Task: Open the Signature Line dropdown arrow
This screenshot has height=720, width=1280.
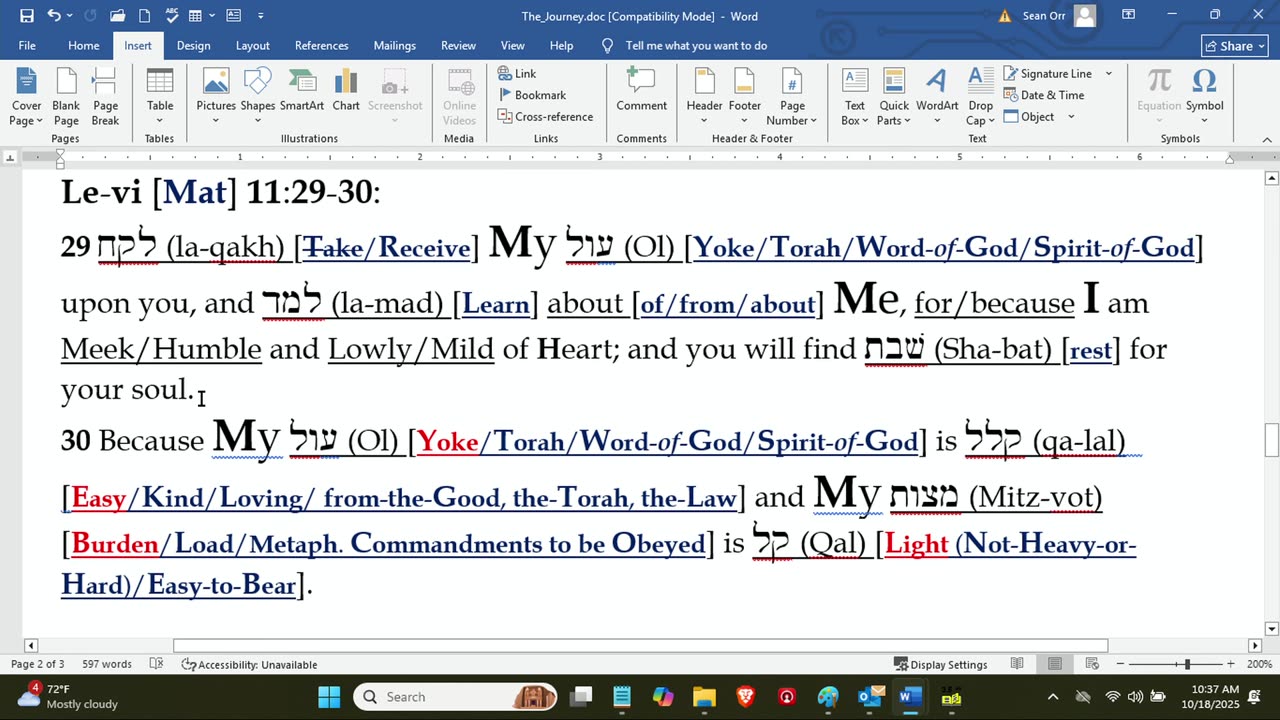Action: click(1108, 74)
